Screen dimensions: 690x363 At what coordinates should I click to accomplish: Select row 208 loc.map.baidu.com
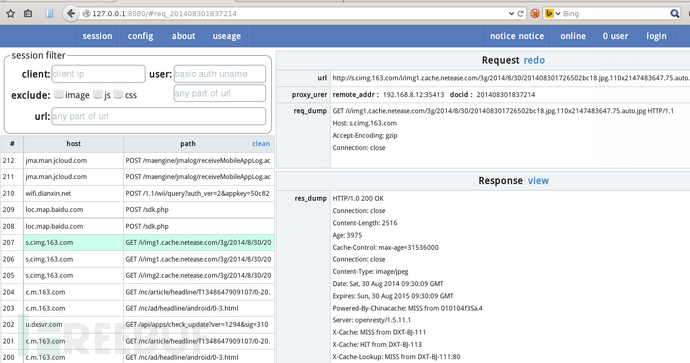(x=137, y=226)
